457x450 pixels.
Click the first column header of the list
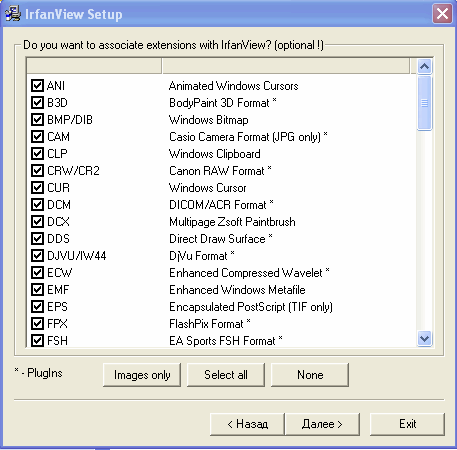tap(94, 66)
